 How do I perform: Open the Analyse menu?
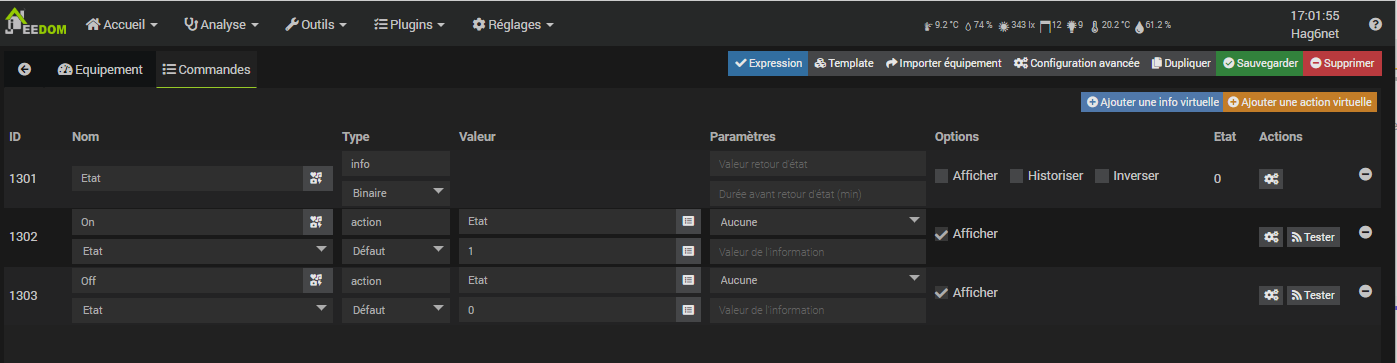point(221,24)
